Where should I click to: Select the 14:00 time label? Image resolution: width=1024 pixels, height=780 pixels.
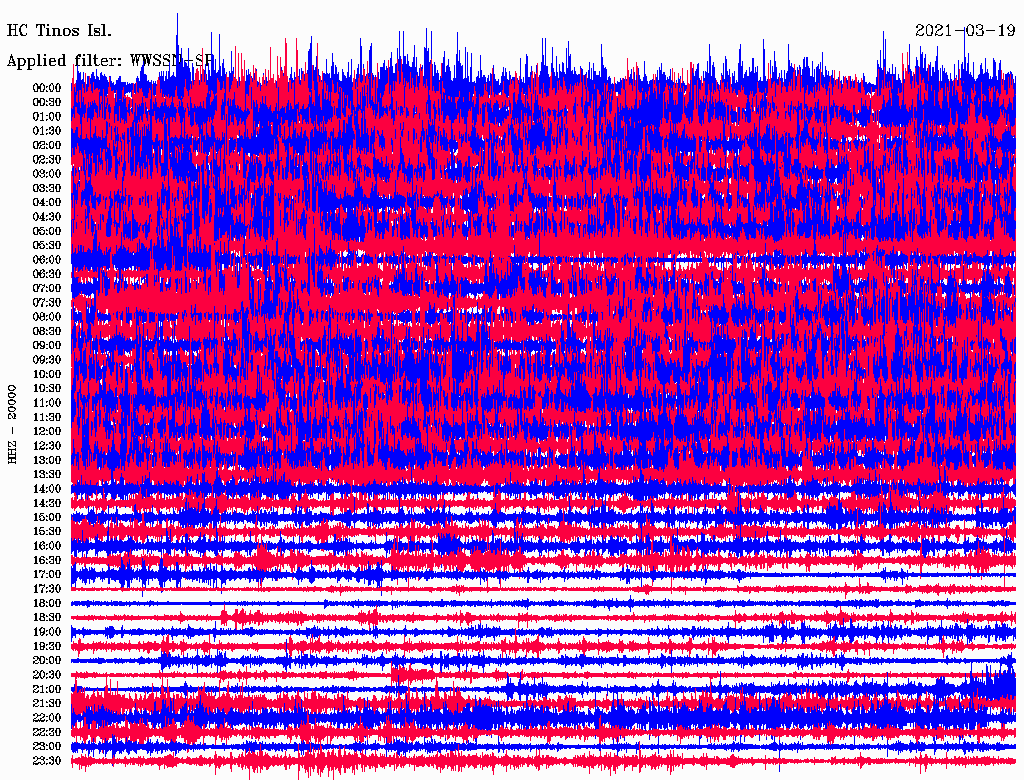pyautogui.click(x=47, y=489)
